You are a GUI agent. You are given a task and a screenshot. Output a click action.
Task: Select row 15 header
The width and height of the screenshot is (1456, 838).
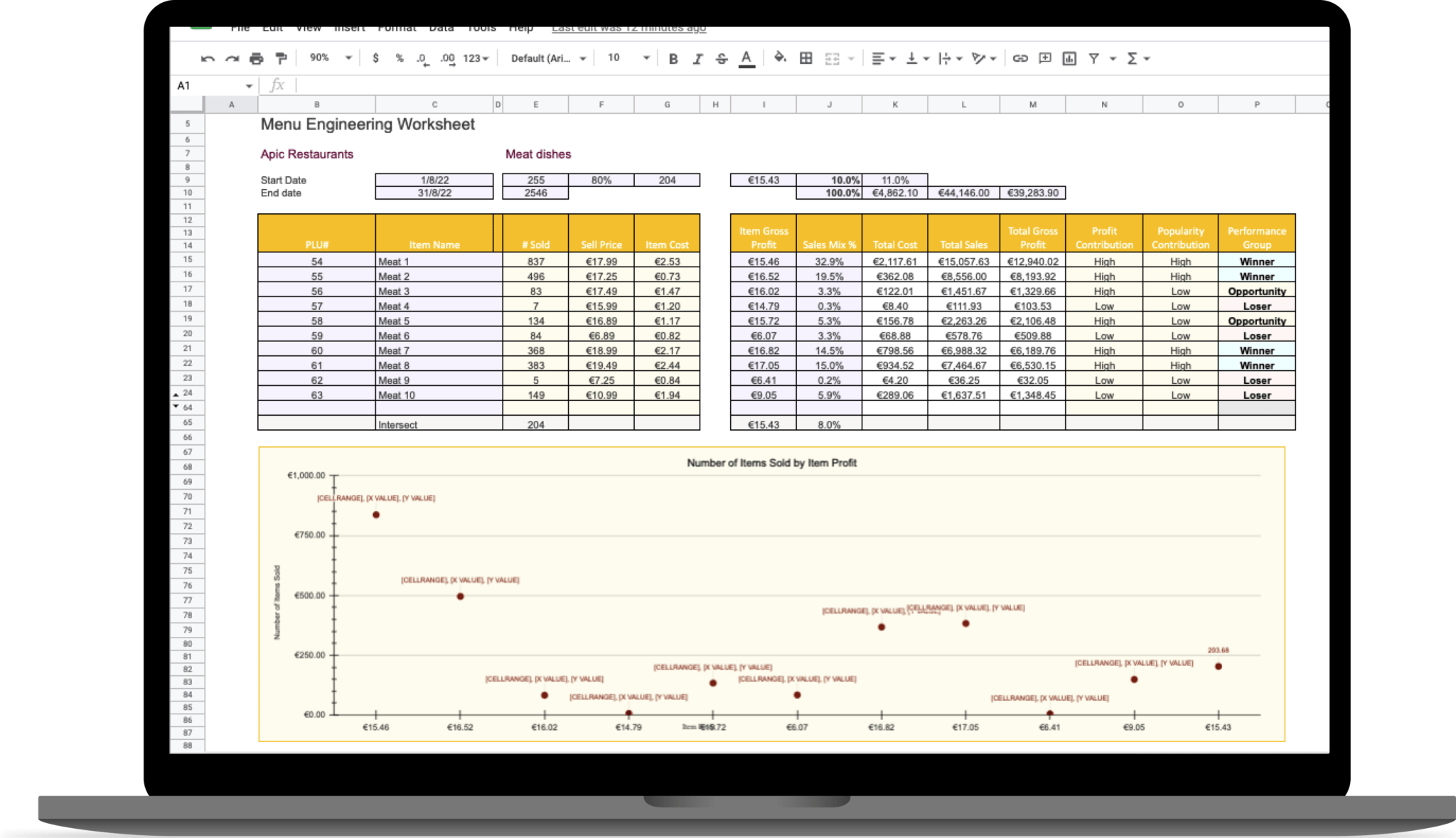click(x=188, y=259)
